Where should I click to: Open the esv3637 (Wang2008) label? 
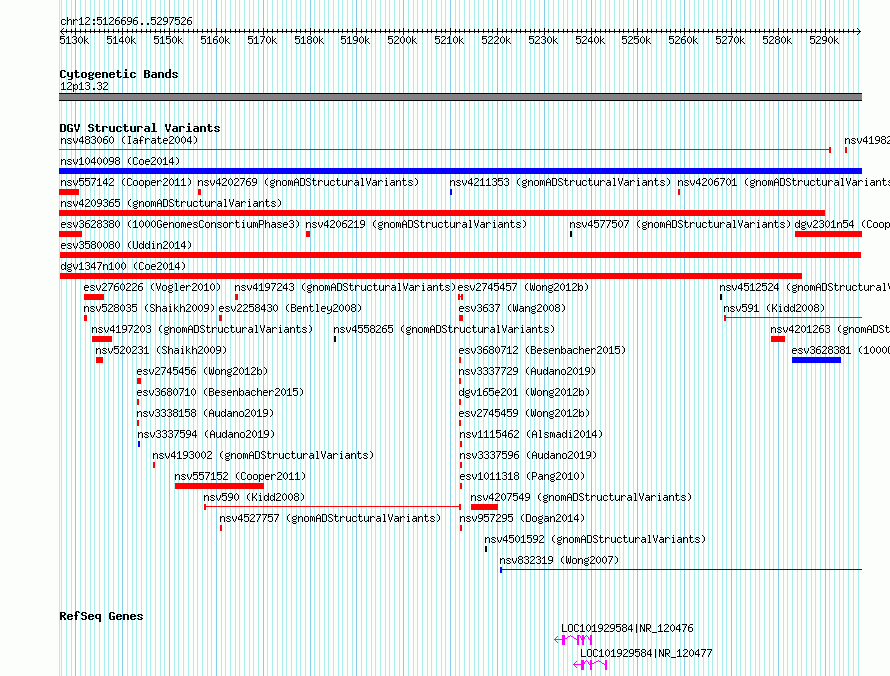pos(512,308)
